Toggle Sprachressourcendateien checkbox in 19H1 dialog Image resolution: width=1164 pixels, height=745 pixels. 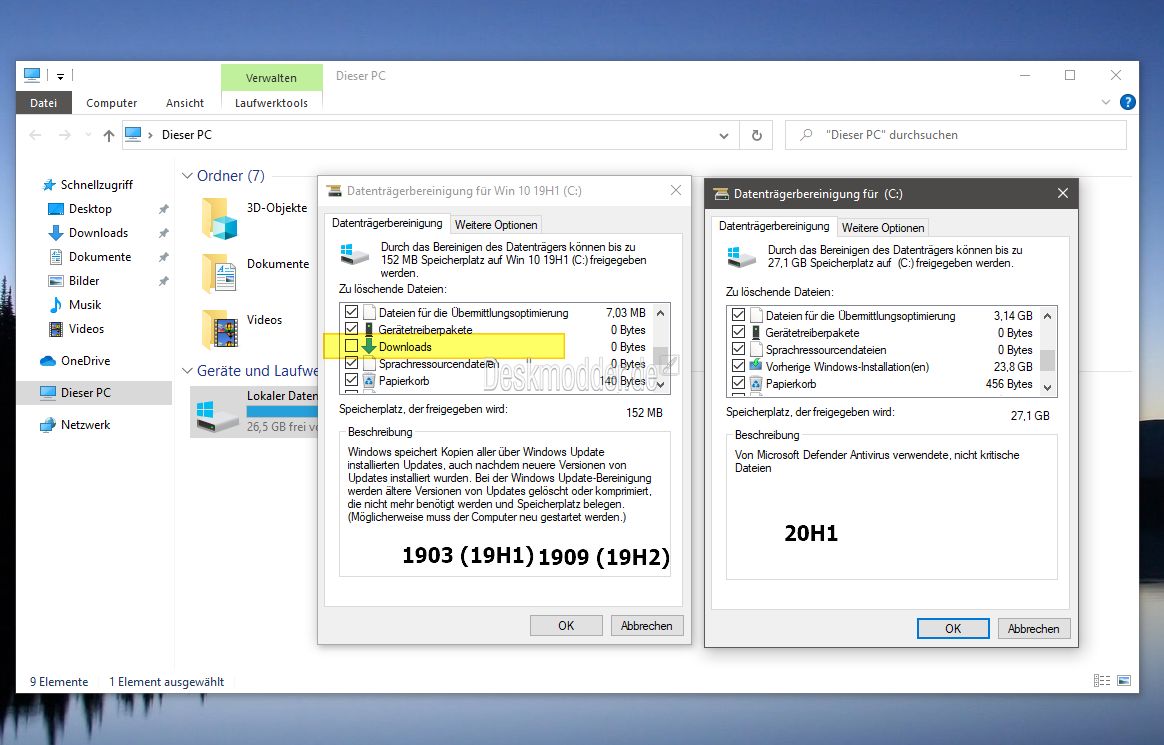tap(351, 364)
